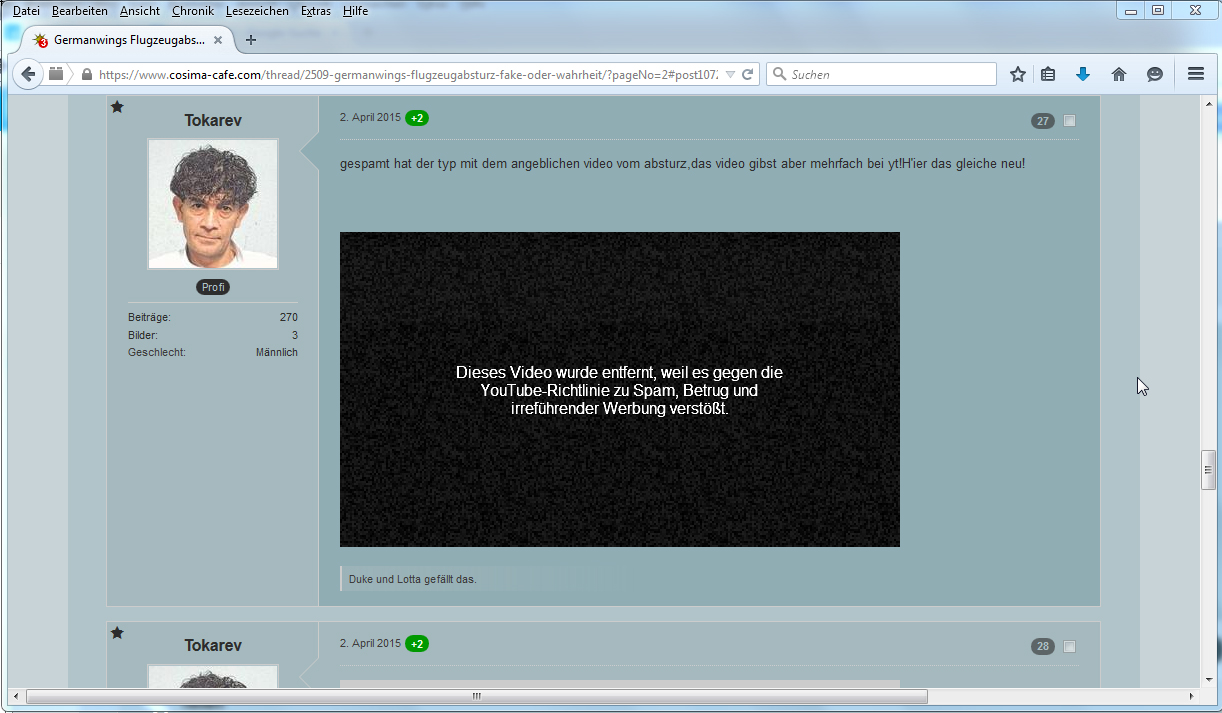Open the Lesezeichen menu
Screen dimensions: 1222x713
point(257,11)
